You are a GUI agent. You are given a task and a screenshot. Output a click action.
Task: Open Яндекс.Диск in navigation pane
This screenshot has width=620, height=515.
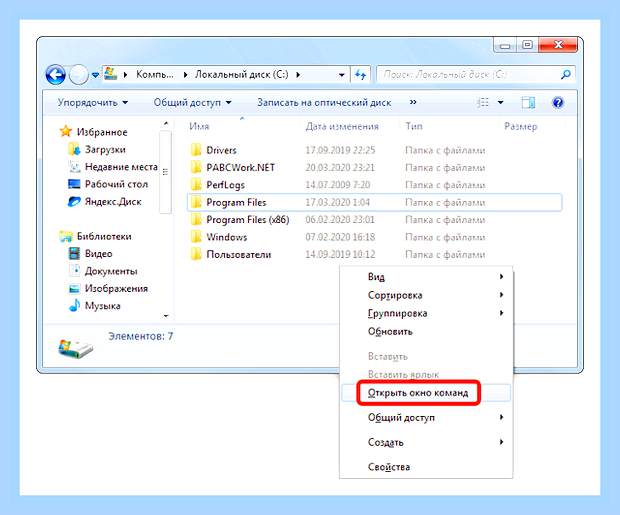[x=113, y=202]
